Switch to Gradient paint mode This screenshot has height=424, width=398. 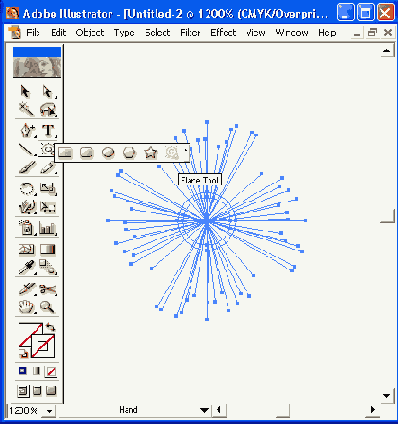(x=36, y=371)
